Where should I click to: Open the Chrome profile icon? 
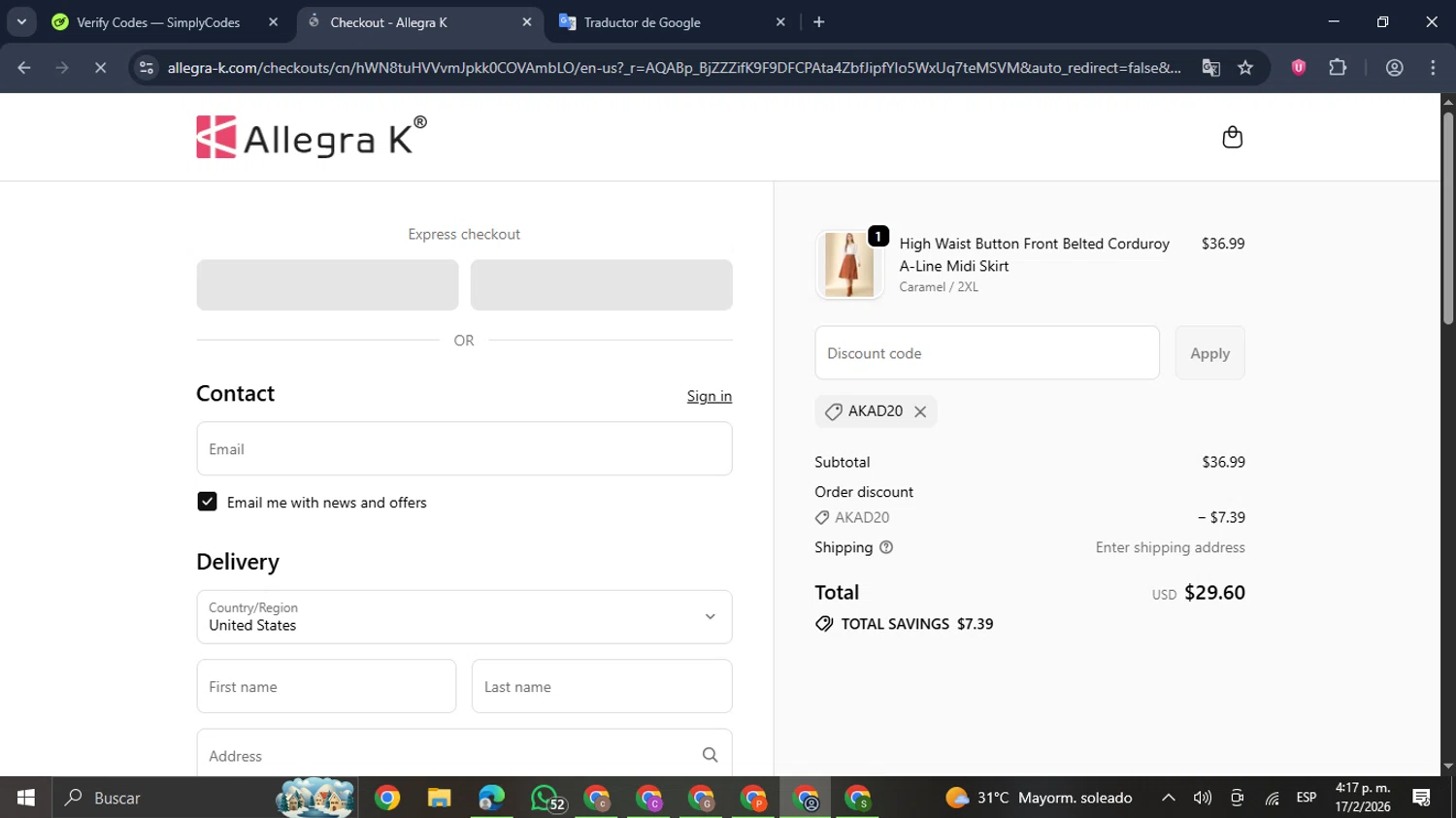pos(1394,68)
